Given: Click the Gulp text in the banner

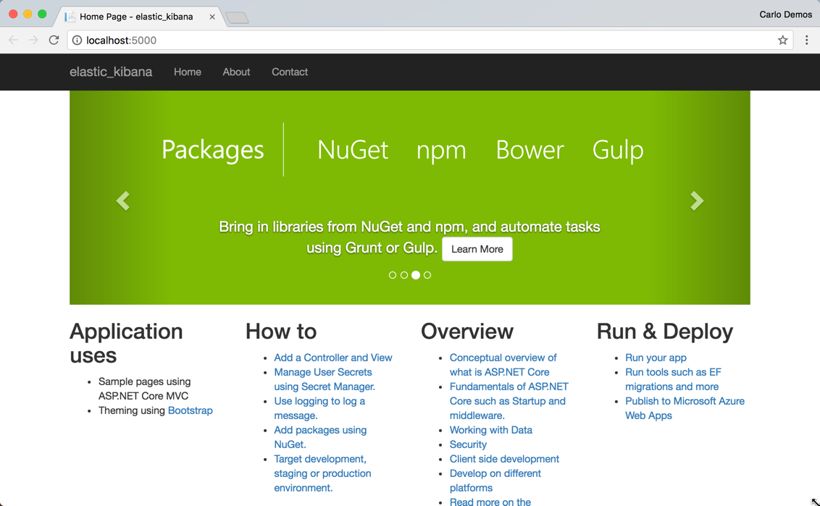Looking at the screenshot, I should [618, 151].
